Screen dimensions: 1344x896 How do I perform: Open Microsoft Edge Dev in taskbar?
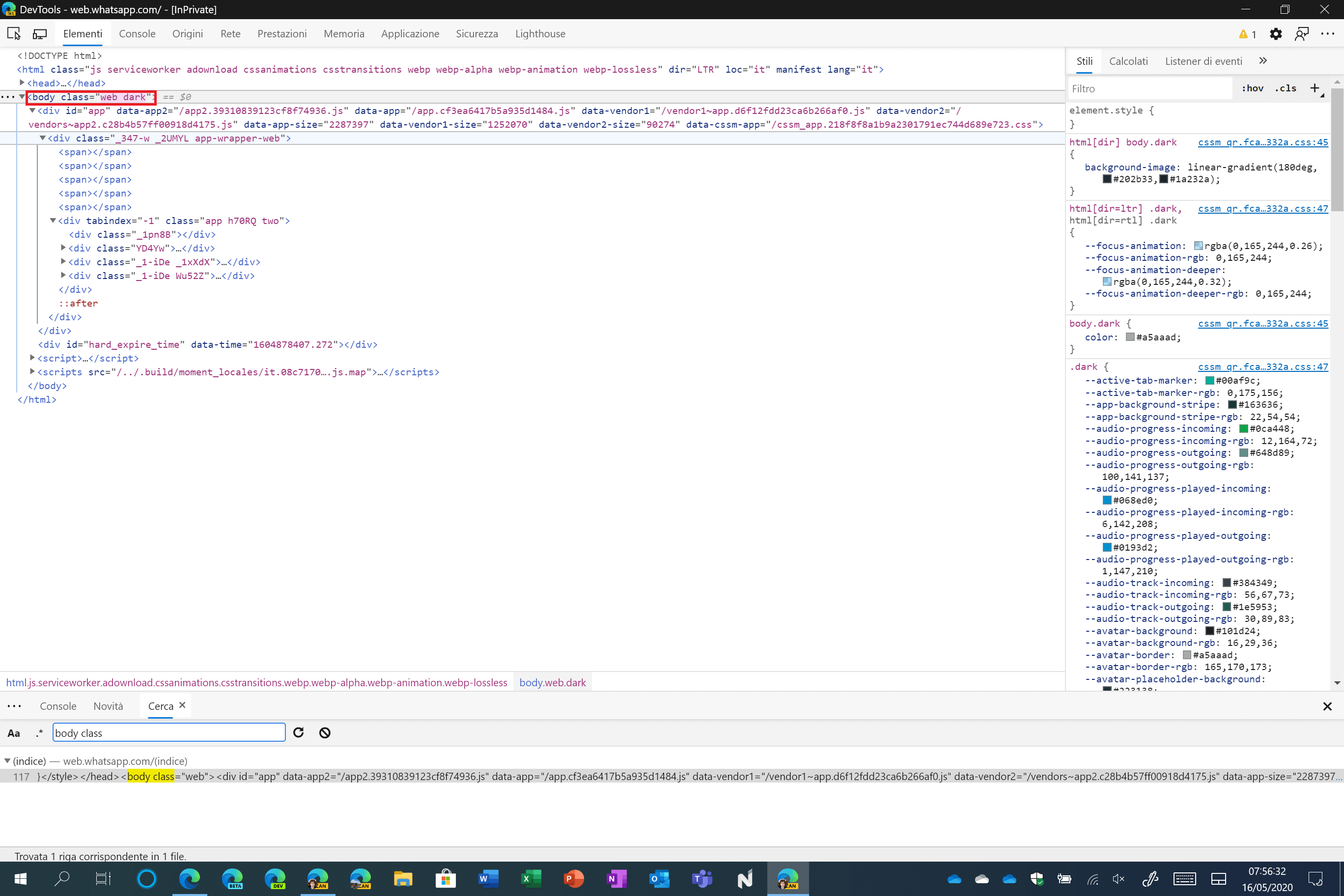point(275,879)
